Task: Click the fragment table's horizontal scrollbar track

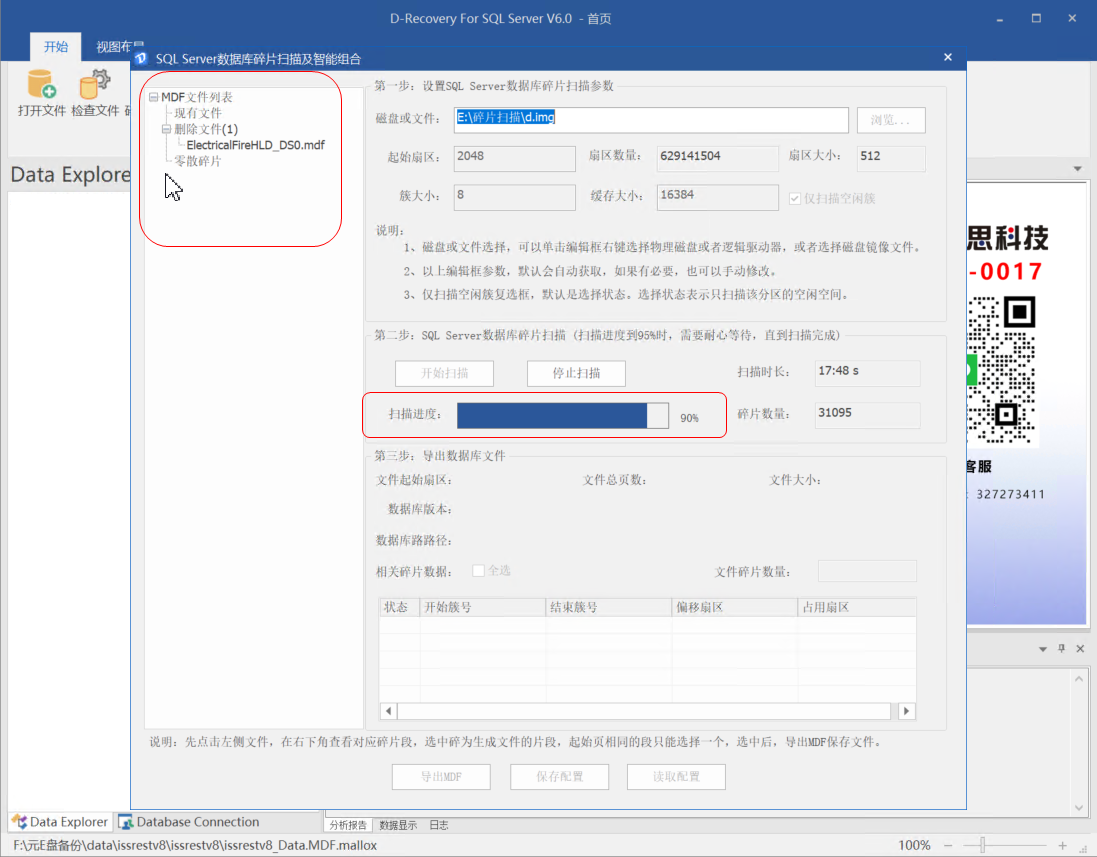Action: [644, 711]
